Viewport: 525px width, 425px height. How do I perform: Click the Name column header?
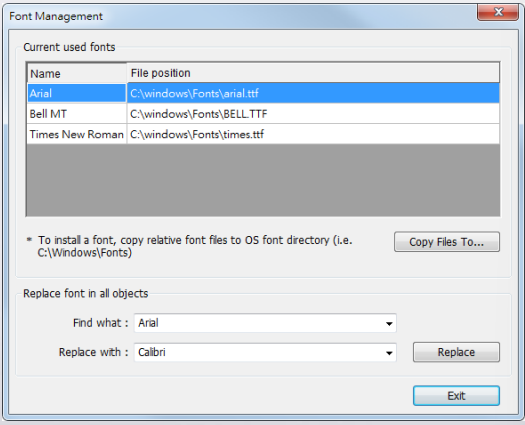77,73
